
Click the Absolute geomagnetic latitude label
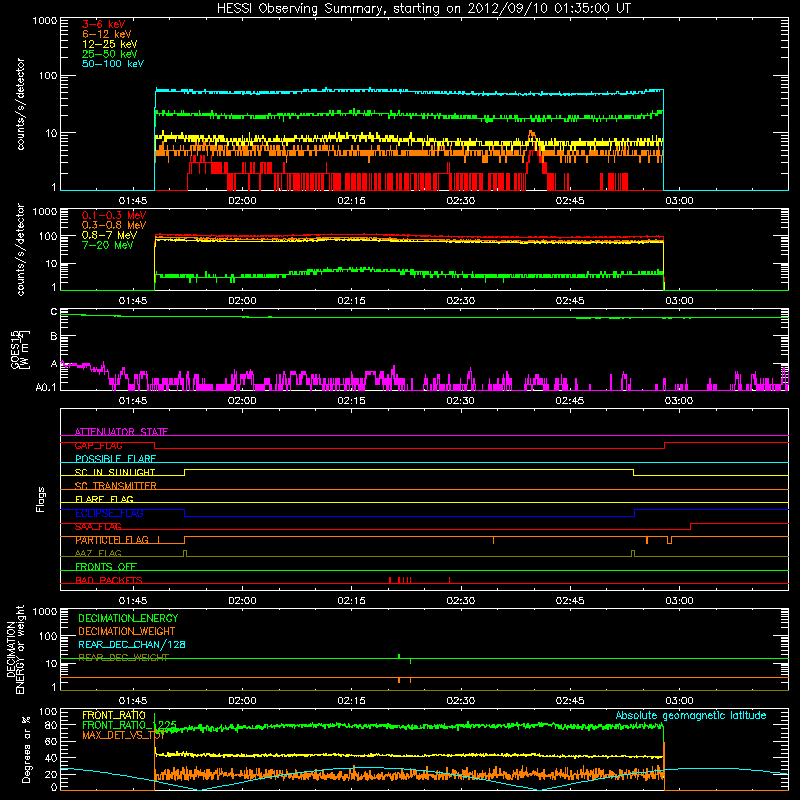point(691,715)
